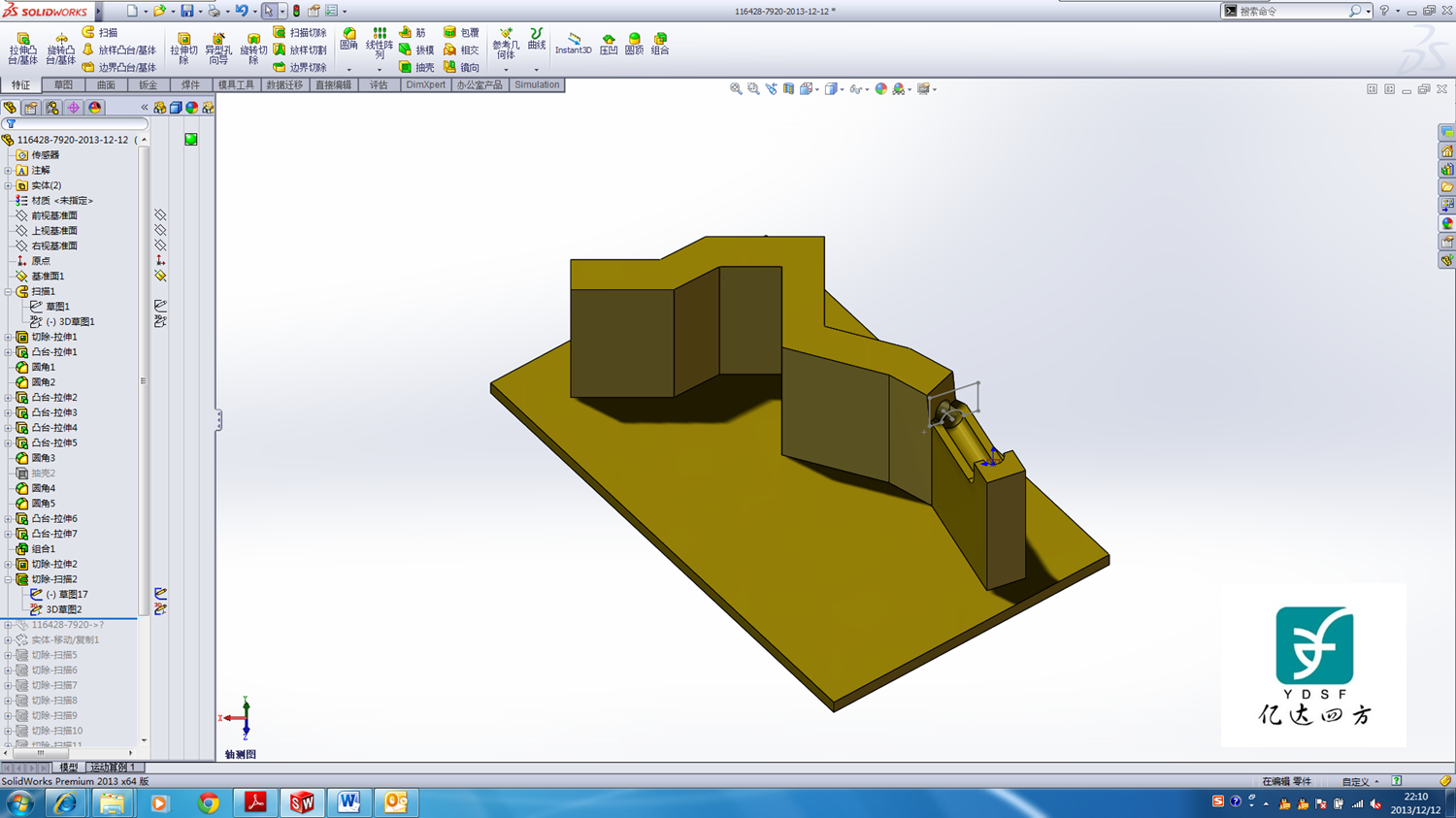Viewport: 1456px width, 818px height.
Task: Open dropdown arrow under 线性阵列 pattern
Action: [380, 70]
